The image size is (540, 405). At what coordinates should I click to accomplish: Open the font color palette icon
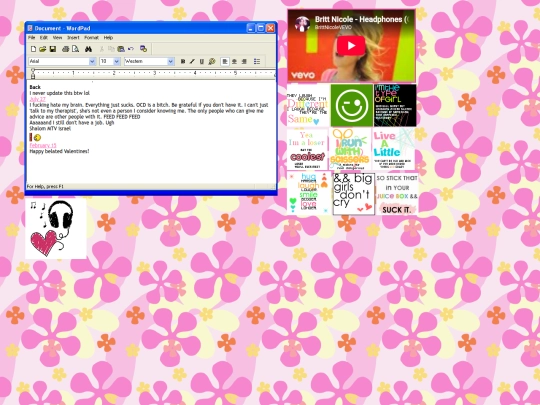click(212, 61)
